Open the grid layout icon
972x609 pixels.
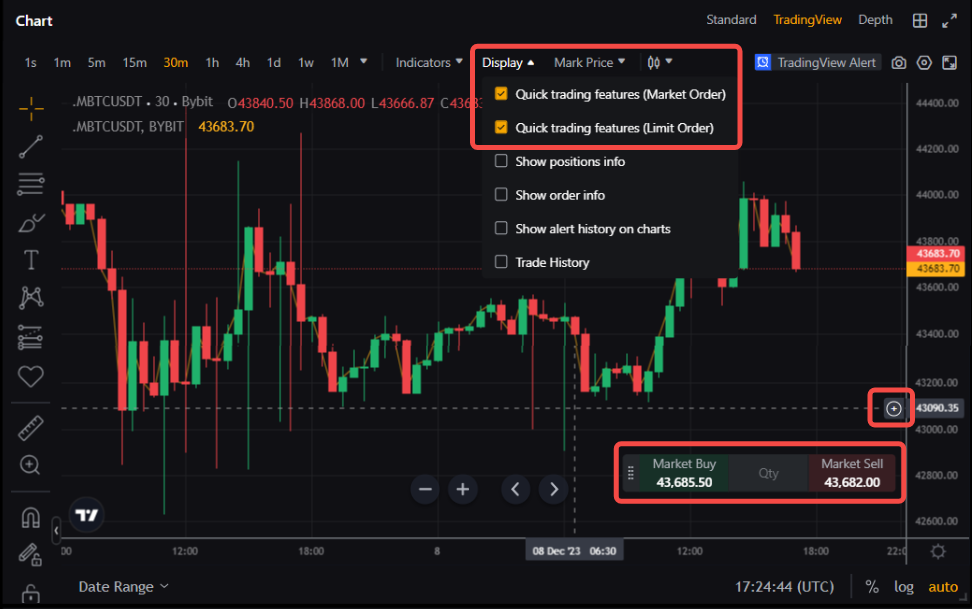click(920, 20)
